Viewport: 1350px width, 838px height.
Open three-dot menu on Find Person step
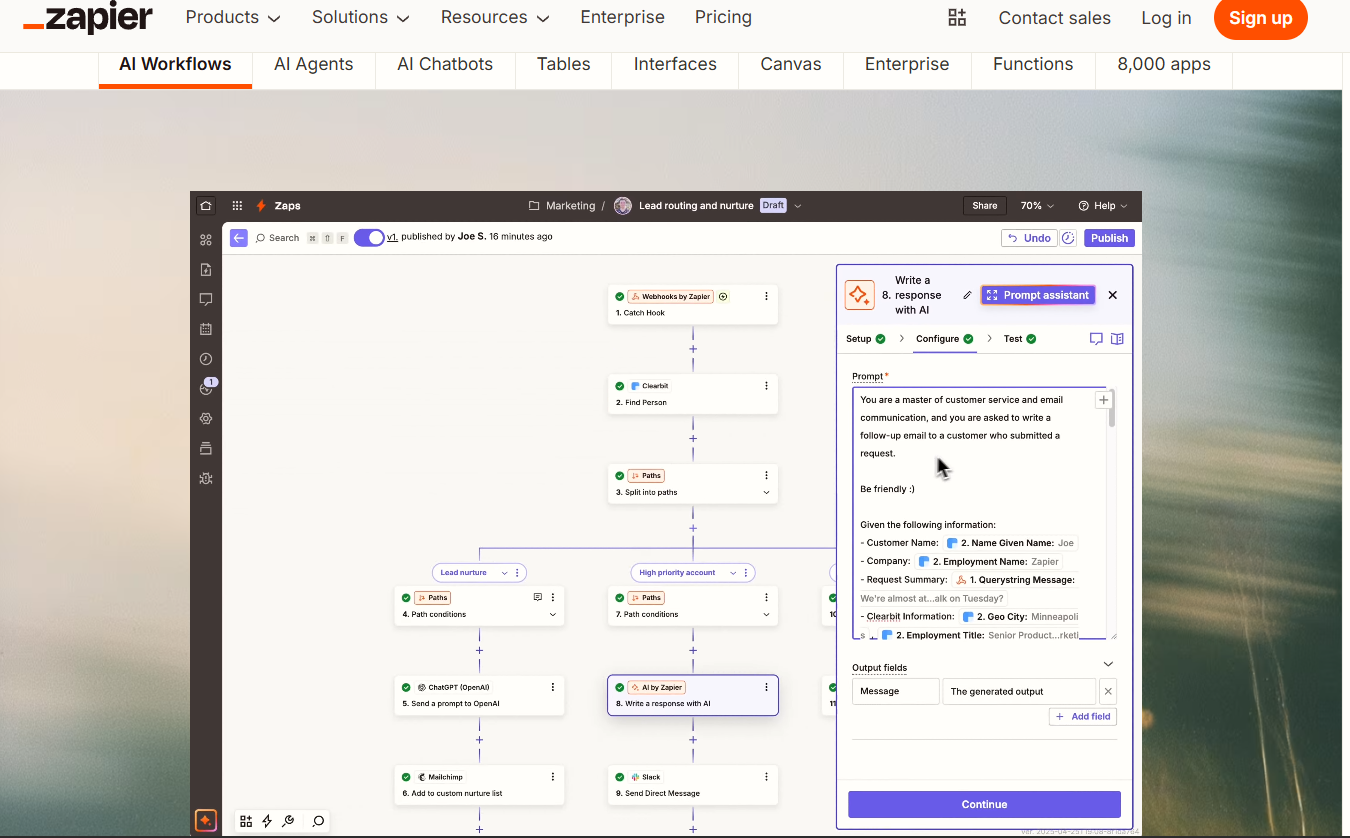click(x=767, y=386)
